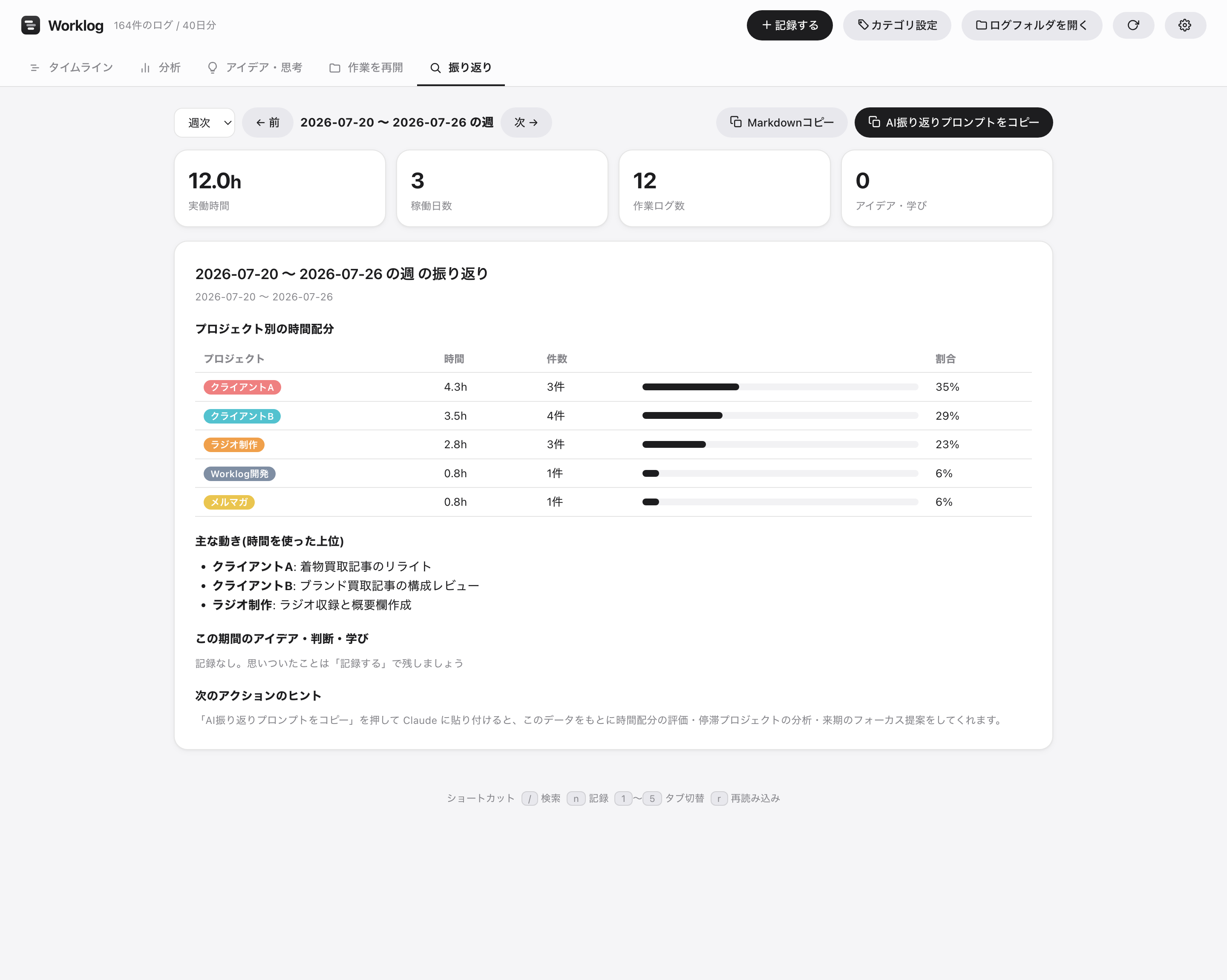Switch to the タイムライン tab
1227x980 pixels.
[x=72, y=68]
